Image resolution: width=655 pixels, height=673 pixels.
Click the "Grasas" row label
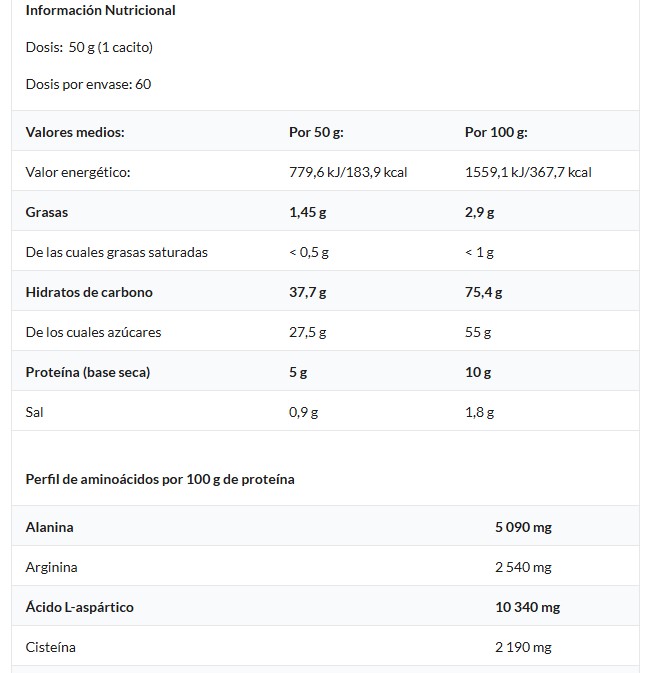[x=47, y=212]
